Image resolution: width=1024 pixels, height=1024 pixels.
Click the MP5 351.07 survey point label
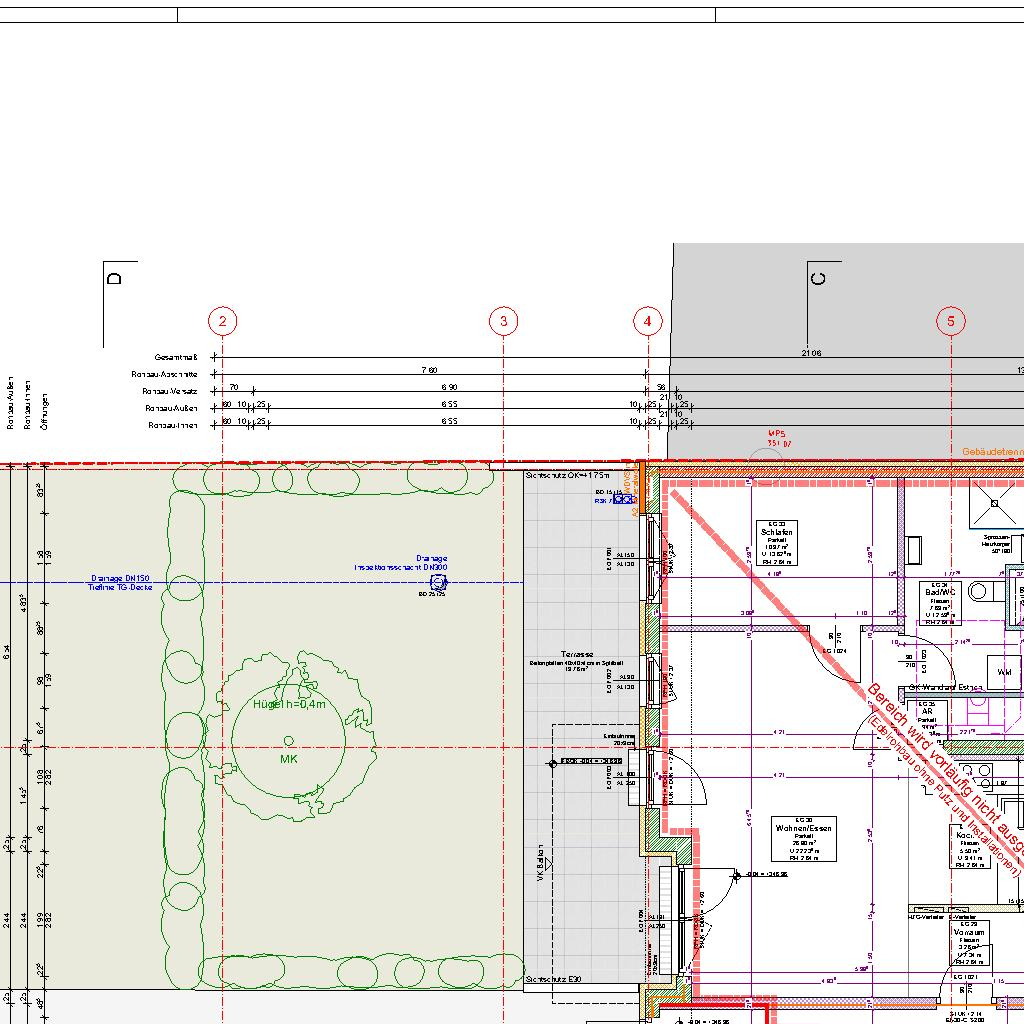tap(778, 438)
